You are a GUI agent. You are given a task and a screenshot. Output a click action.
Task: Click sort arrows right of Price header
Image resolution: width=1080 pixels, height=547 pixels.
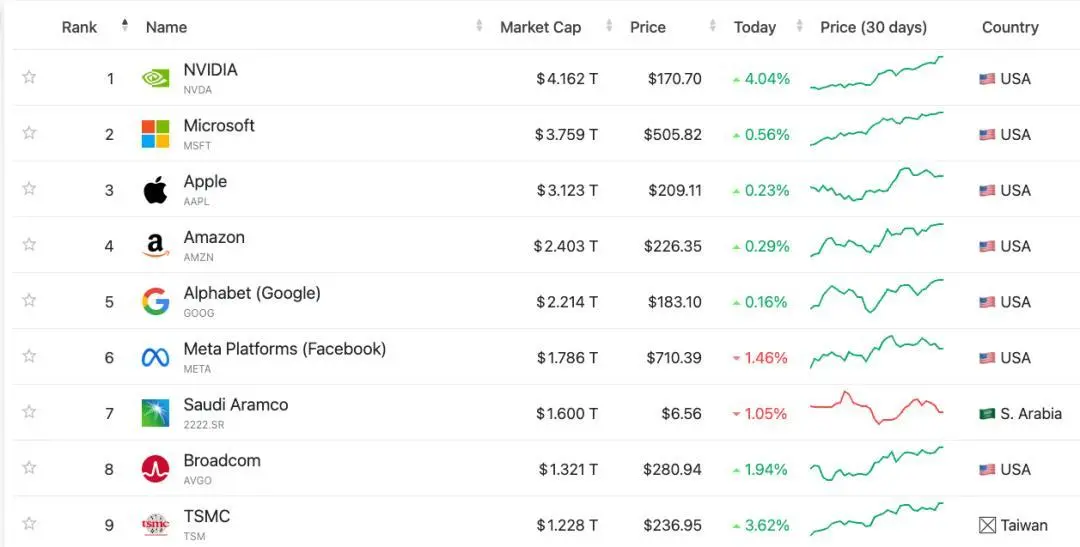pyautogui.click(x=713, y=26)
